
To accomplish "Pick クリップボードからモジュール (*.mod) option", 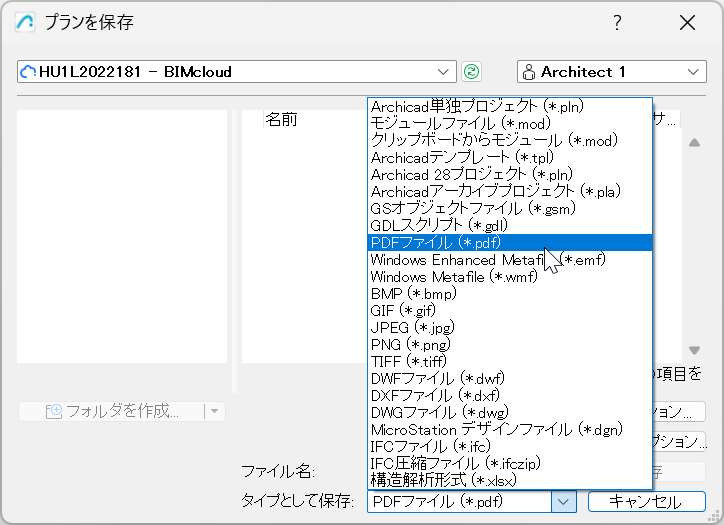I will coord(510,140).
